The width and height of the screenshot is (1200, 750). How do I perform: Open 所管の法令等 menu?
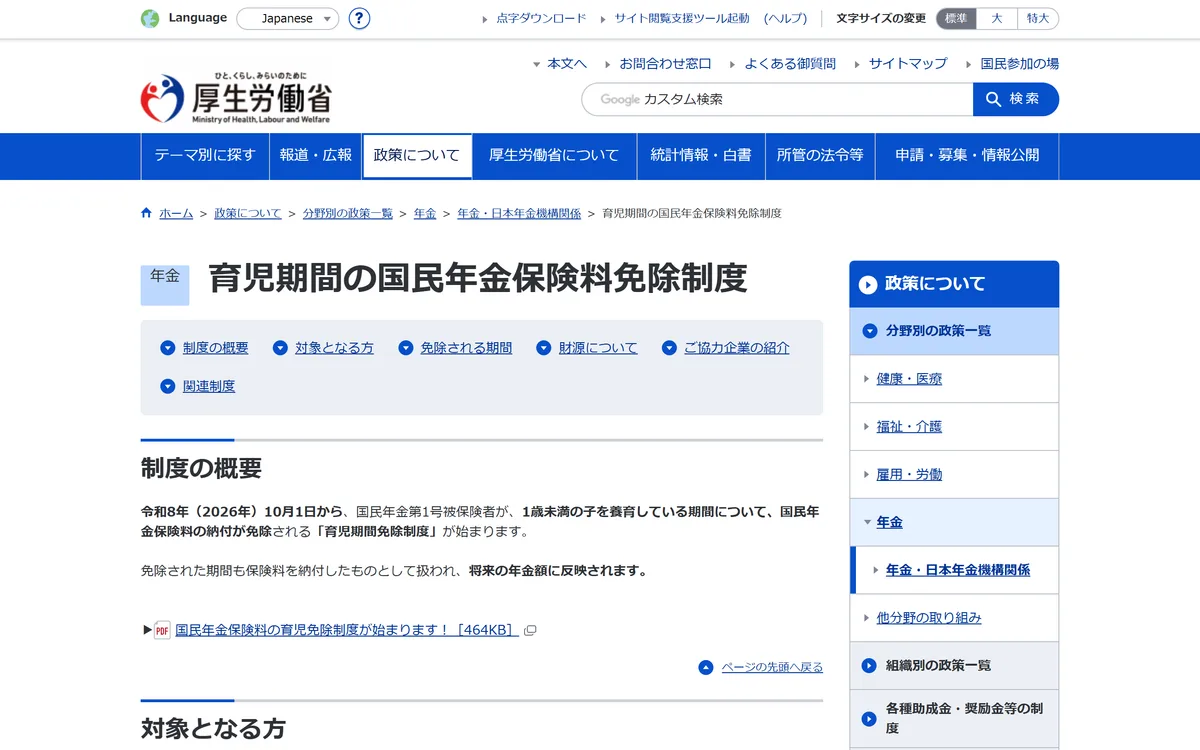(x=820, y=155)
